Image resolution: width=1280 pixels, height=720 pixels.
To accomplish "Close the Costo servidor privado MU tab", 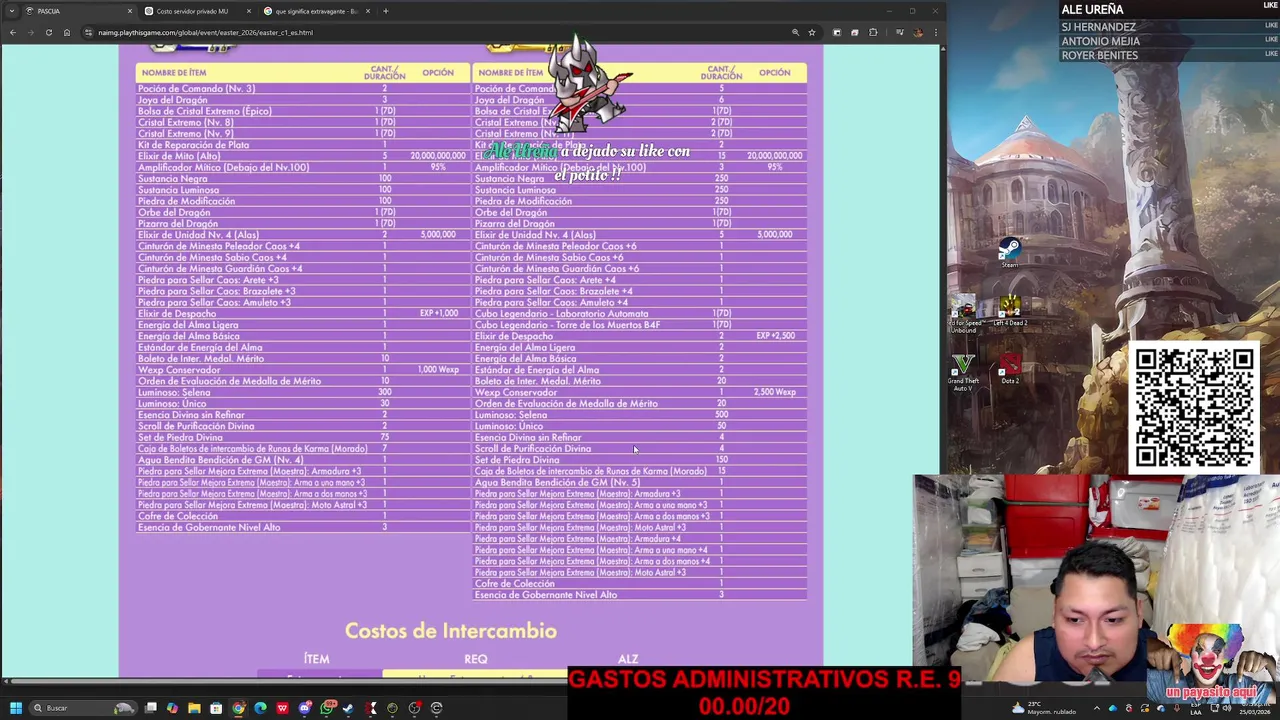I will point(249,11).
